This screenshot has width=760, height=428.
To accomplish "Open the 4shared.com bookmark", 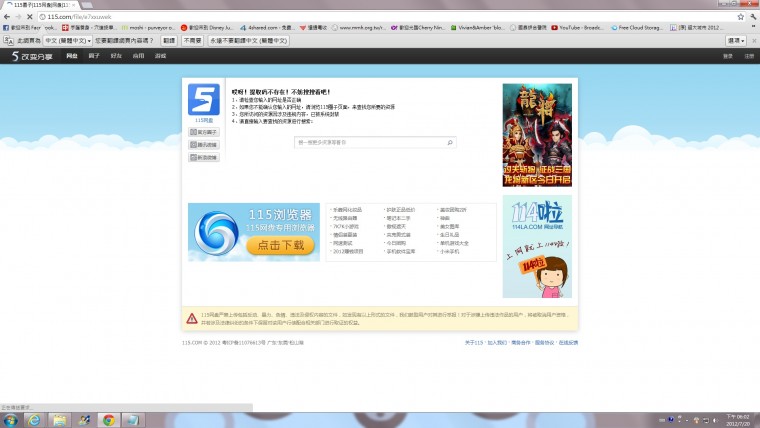I will click(x=267, y=28).
